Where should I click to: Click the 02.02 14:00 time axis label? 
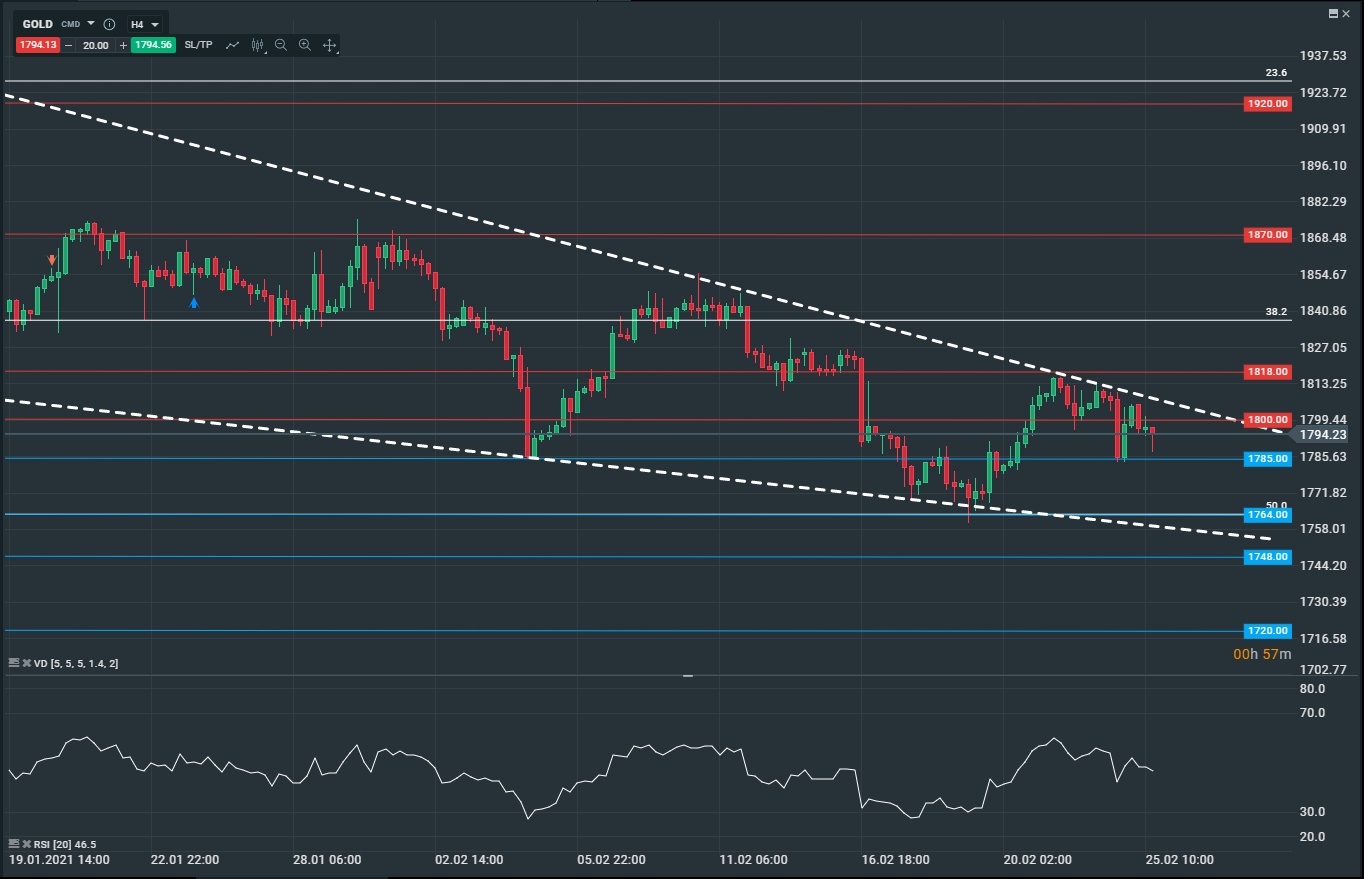[469, 860]
